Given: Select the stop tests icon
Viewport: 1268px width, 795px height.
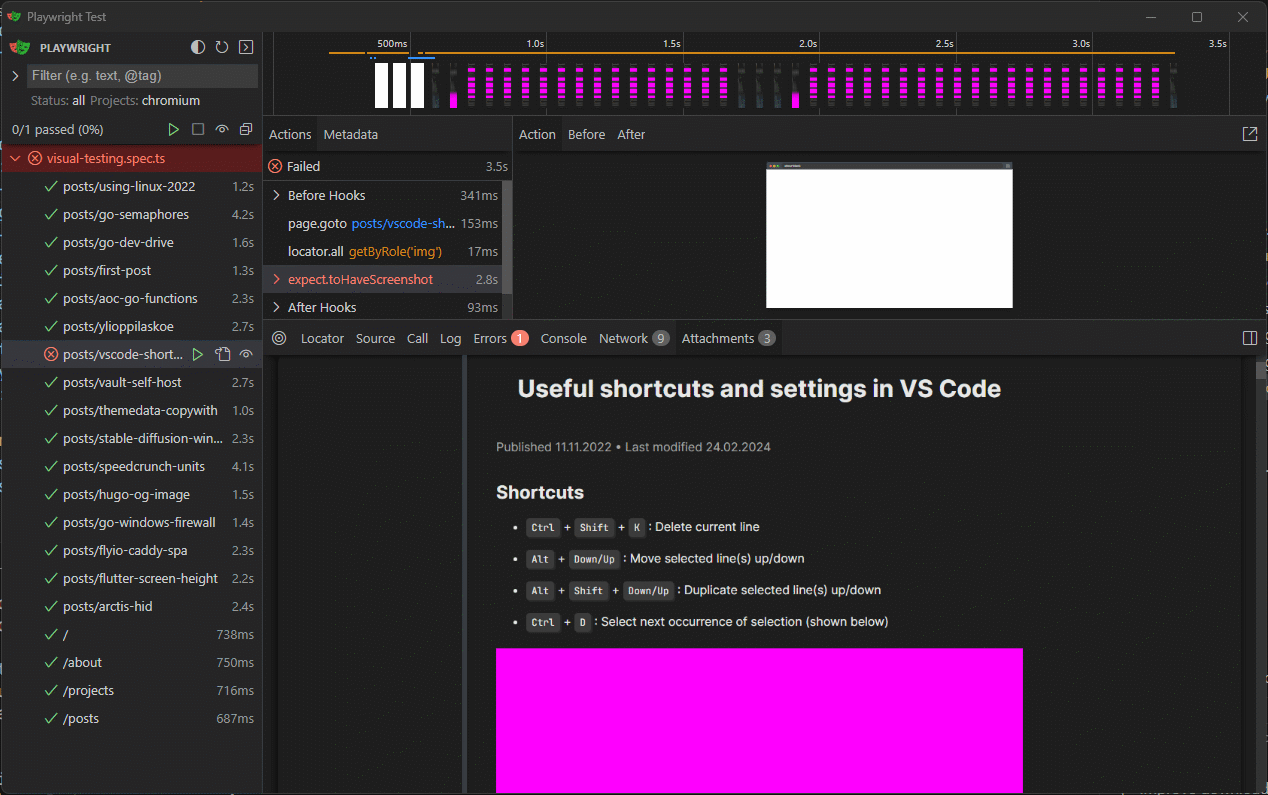Looking at the screenshot, I should (197, 129).
